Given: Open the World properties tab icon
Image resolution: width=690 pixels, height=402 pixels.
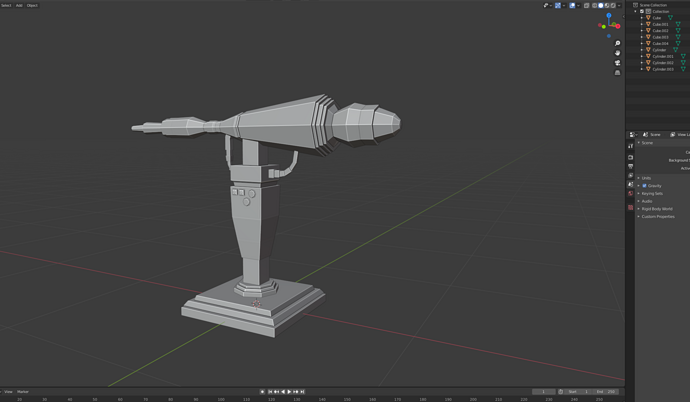Looking at the screenshot, I should point(631,194).
